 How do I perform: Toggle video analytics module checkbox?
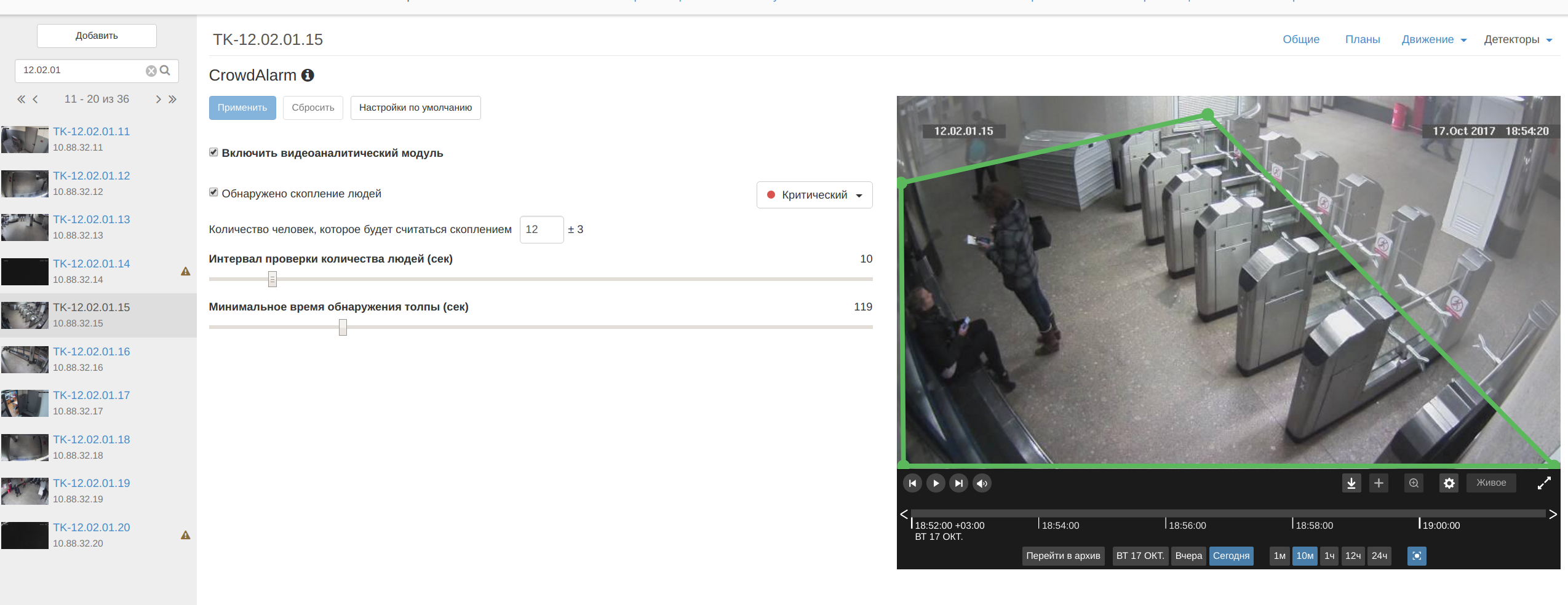click(x=213, y=152)
